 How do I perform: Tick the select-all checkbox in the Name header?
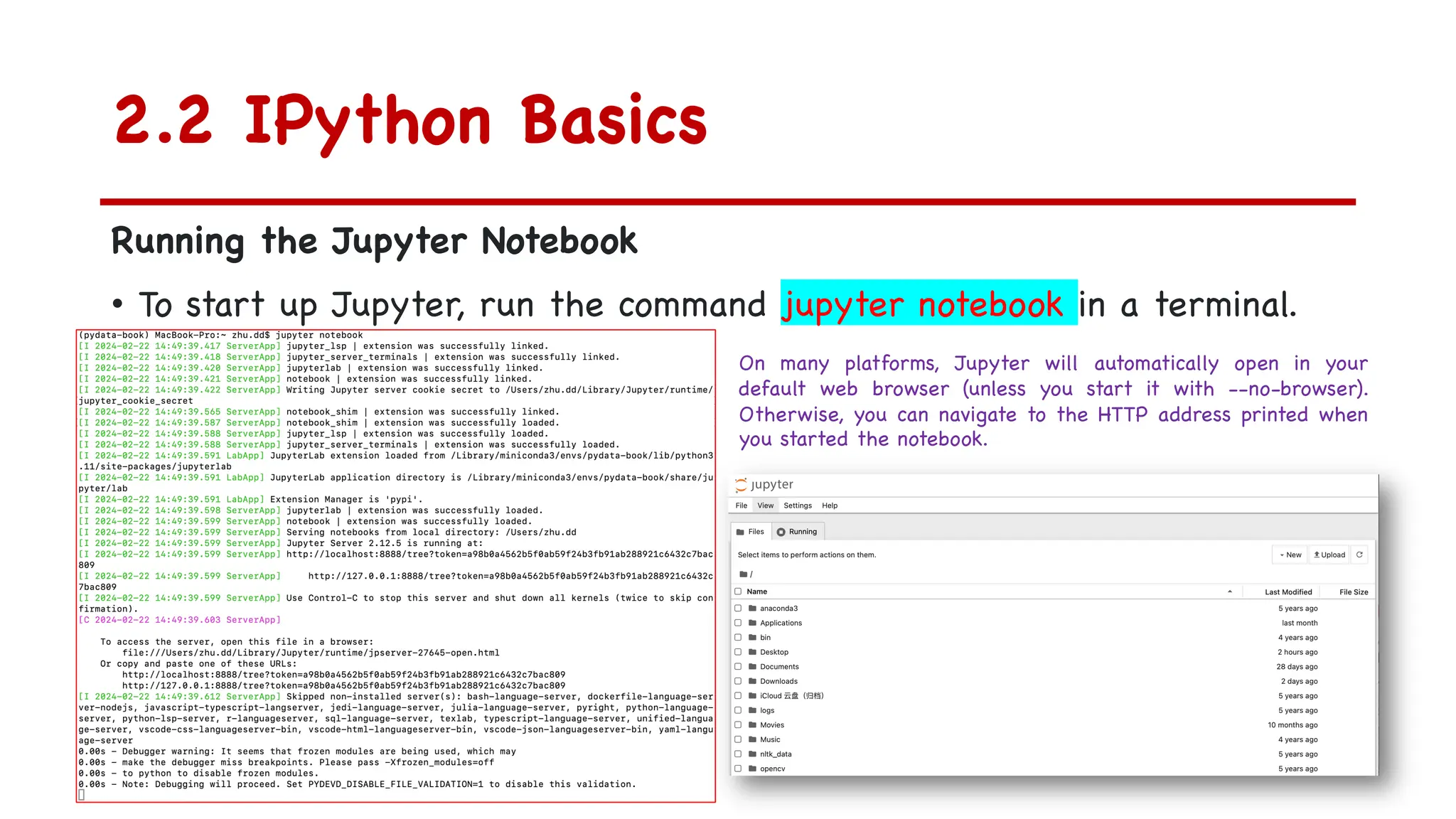click(x=738, y=591)
